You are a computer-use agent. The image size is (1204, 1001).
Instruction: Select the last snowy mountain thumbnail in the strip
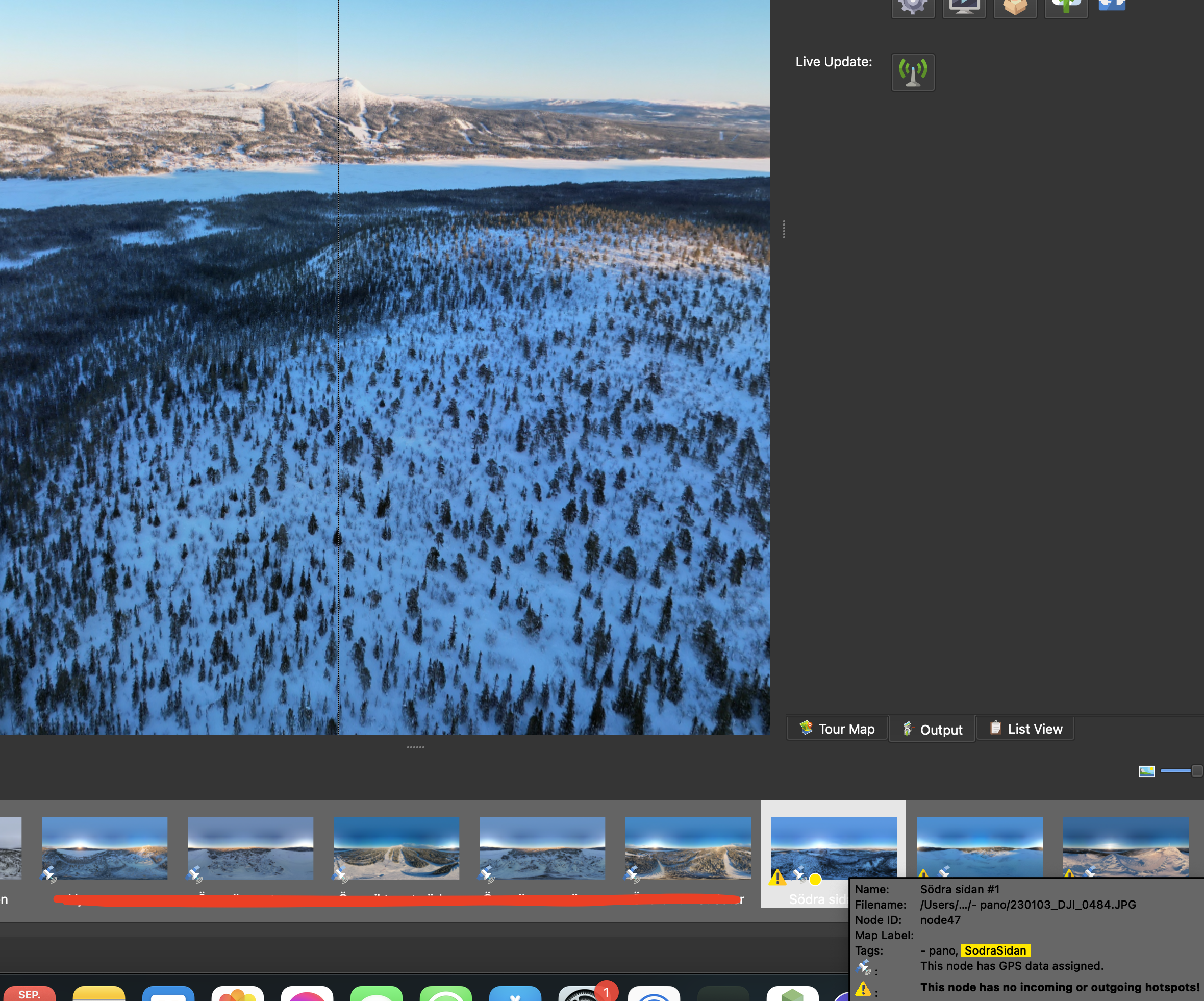click(1125, 848)
